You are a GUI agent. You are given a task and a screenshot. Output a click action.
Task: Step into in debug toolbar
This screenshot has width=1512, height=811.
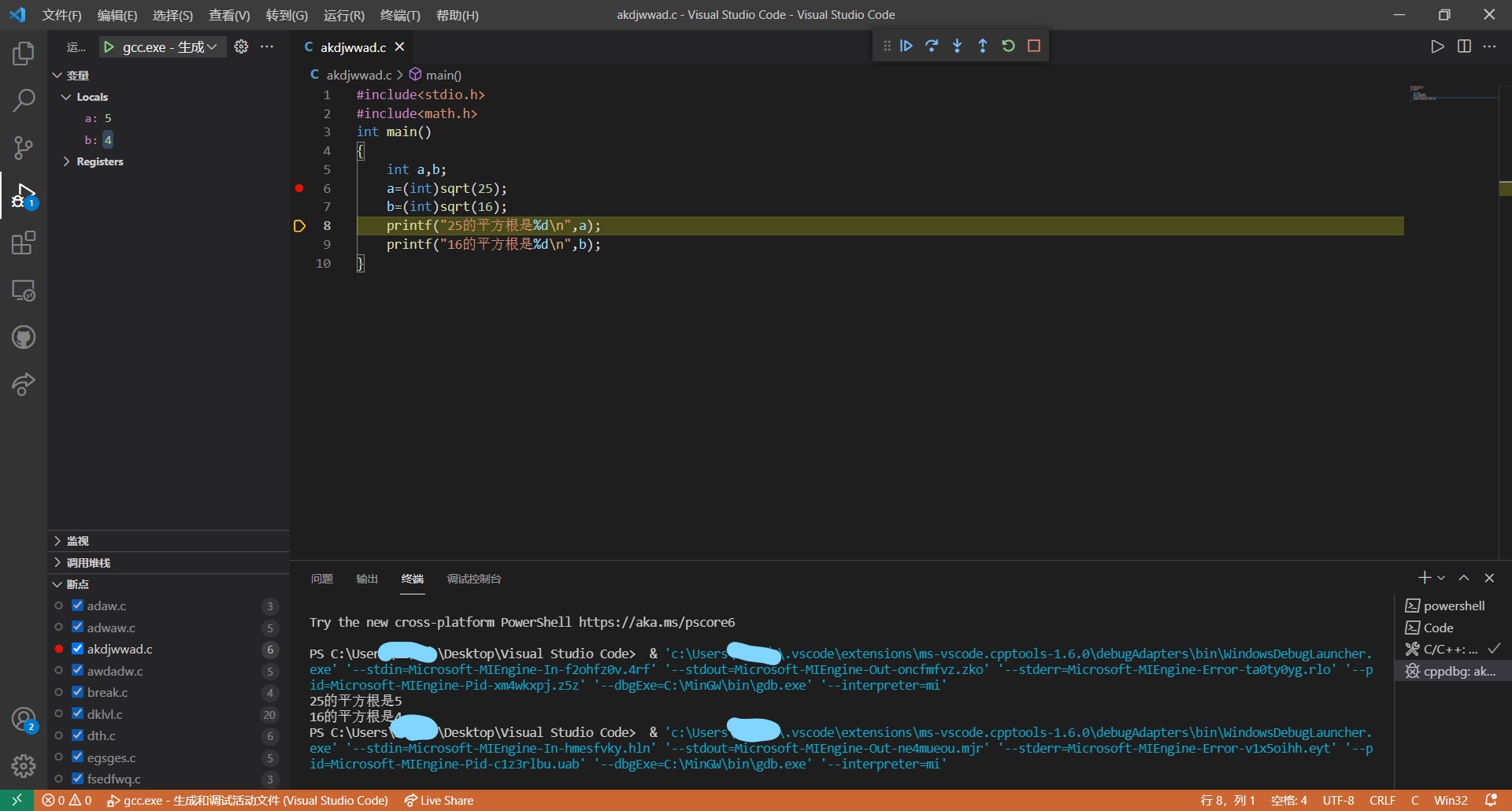[x=957, y=46]
